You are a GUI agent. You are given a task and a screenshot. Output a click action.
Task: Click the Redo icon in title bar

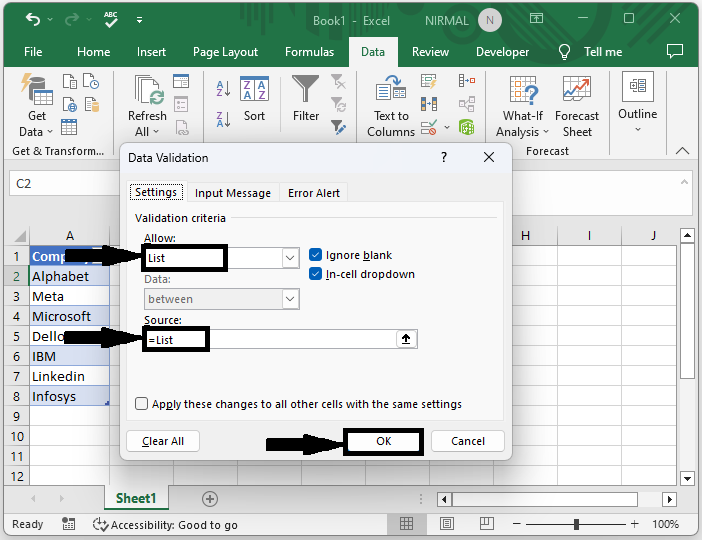[x=72, y=20]
